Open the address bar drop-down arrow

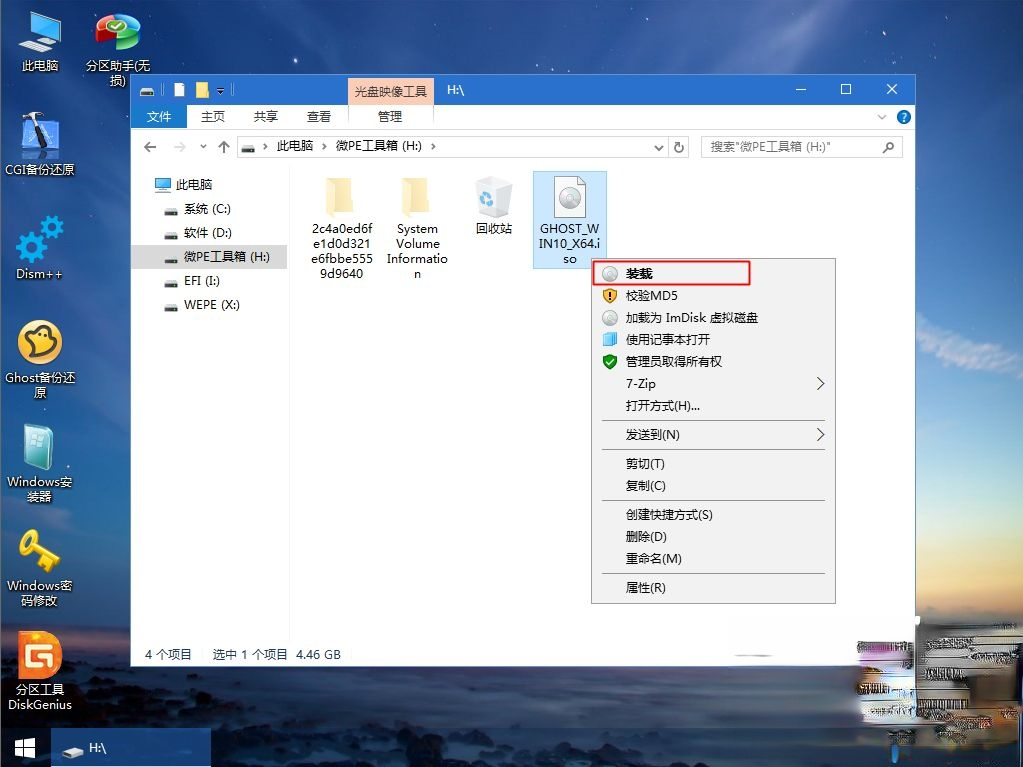click(x=658, y=146)
